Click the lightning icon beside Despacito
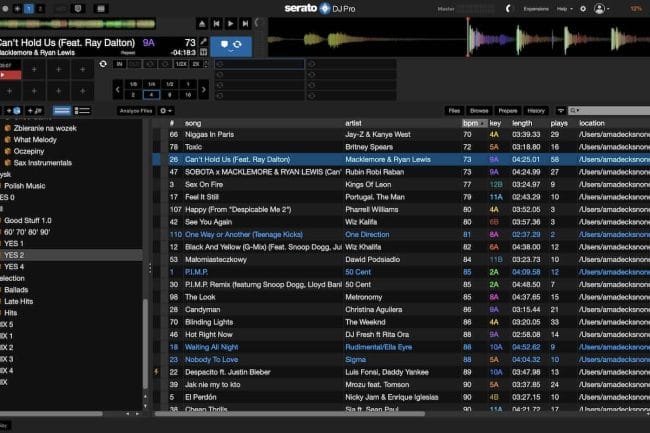 [156, 372]
